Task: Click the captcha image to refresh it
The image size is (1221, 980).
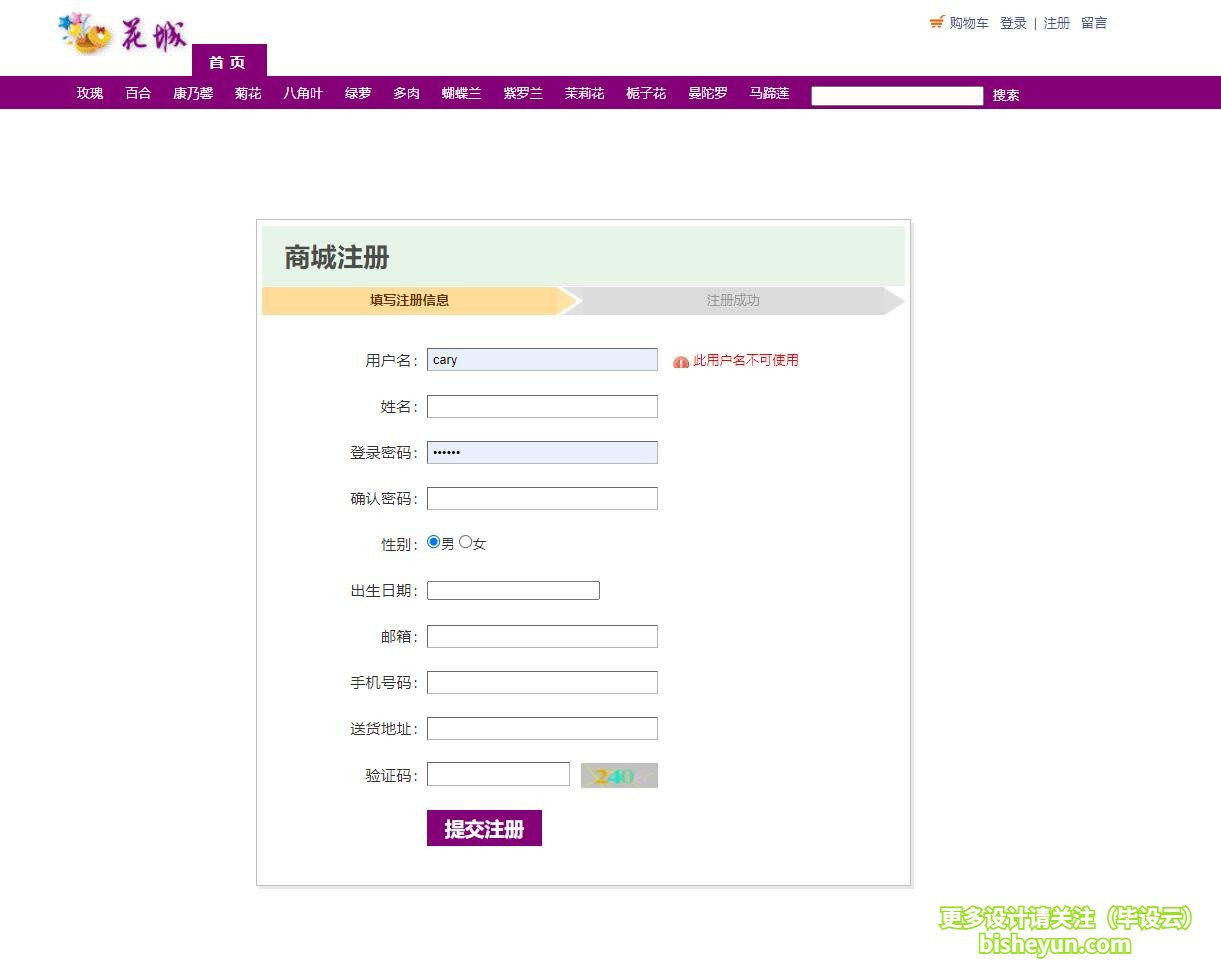Action: pyautogui.click(x=618, y=775)
